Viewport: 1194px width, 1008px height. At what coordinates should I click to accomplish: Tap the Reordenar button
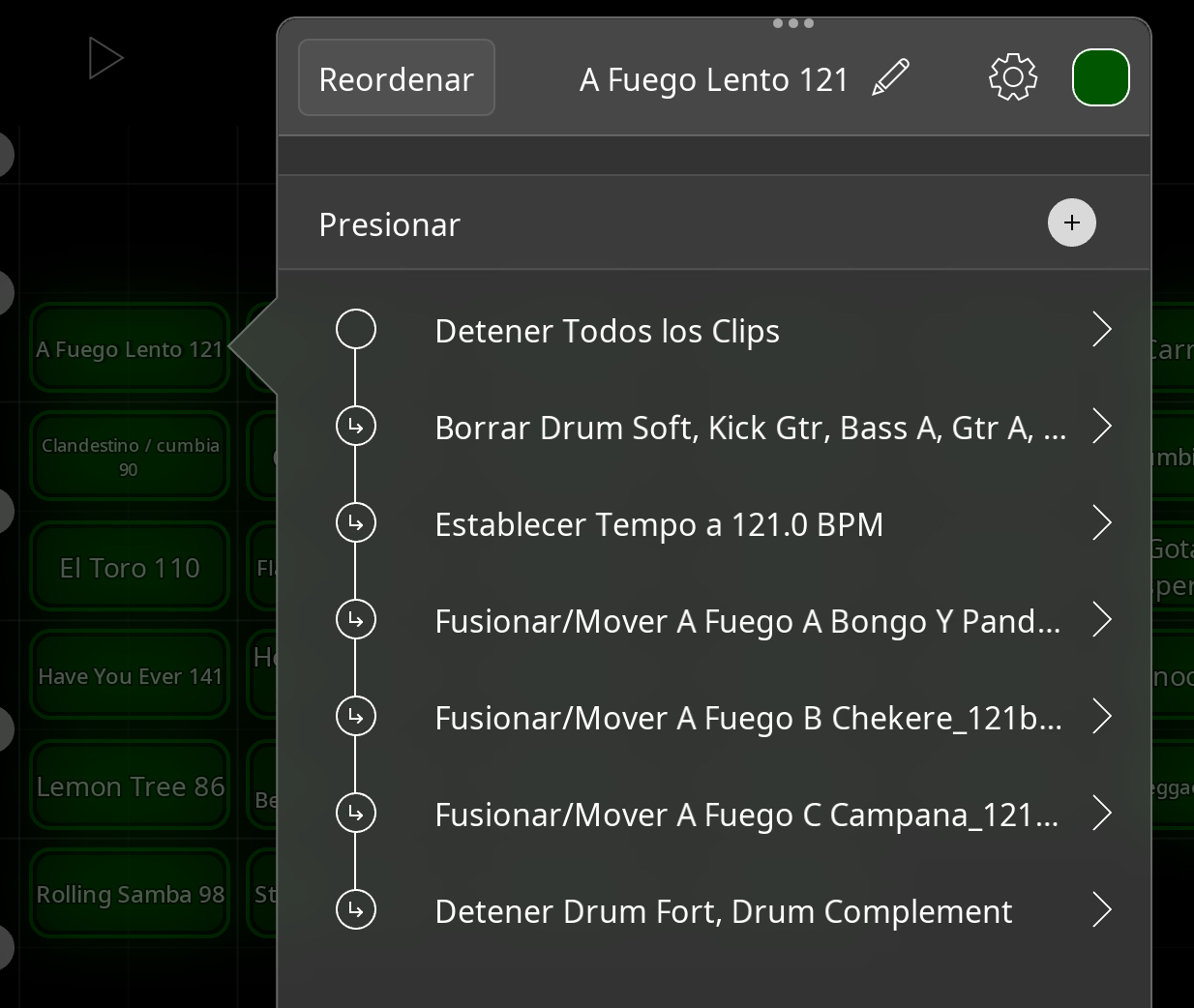point(396,78)
